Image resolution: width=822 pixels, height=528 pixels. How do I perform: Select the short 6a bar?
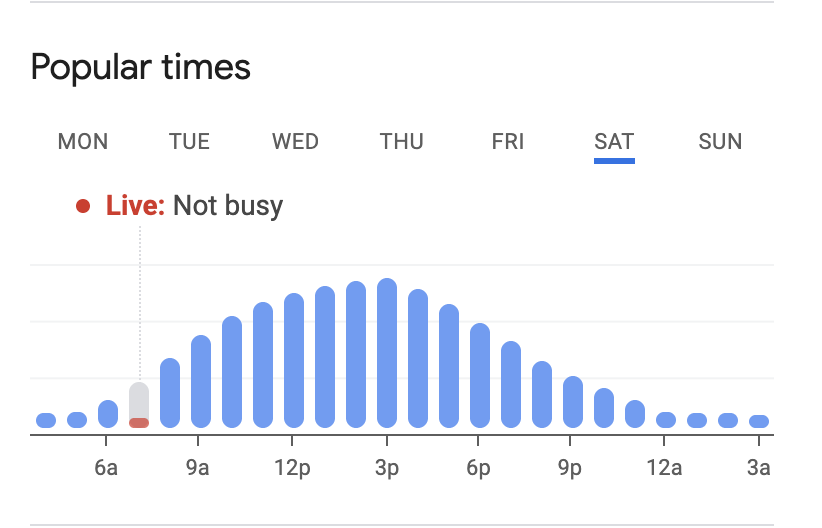pos(108,414)
